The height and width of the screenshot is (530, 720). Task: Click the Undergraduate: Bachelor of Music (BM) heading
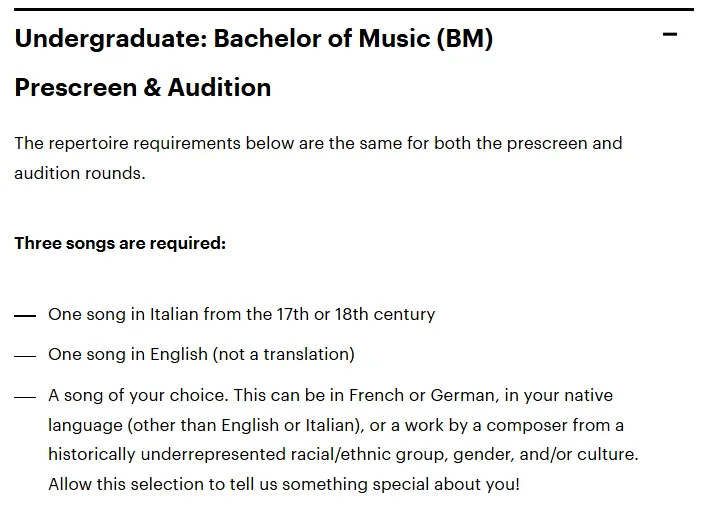click(254, 39)
